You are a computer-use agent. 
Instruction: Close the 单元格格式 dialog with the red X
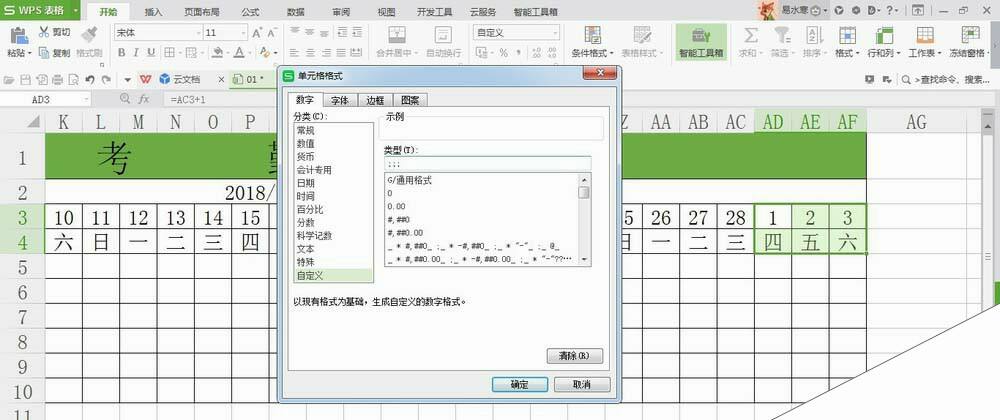[599, 74]
